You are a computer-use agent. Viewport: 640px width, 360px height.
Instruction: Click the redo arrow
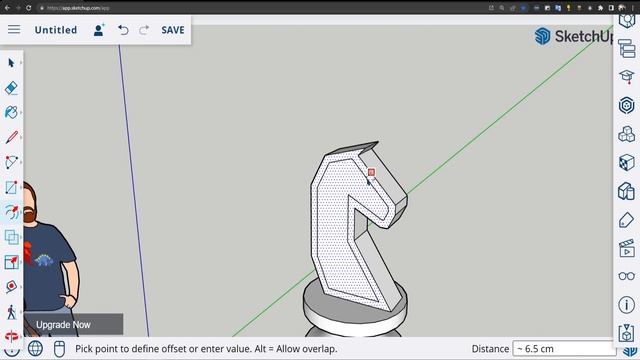click(144, 30)
